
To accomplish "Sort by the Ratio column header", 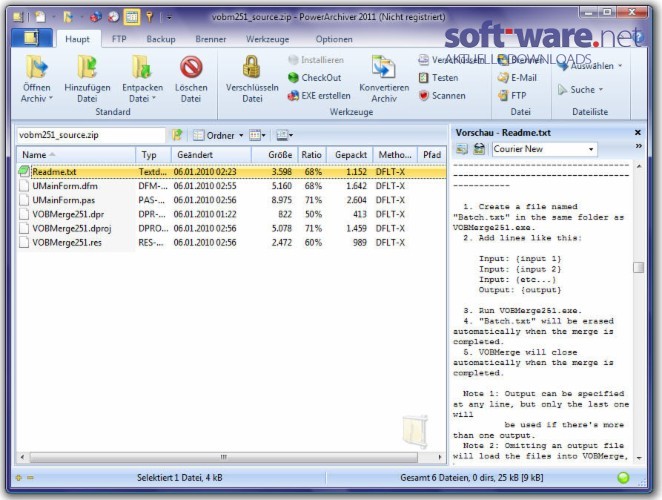I will [312, 155].
